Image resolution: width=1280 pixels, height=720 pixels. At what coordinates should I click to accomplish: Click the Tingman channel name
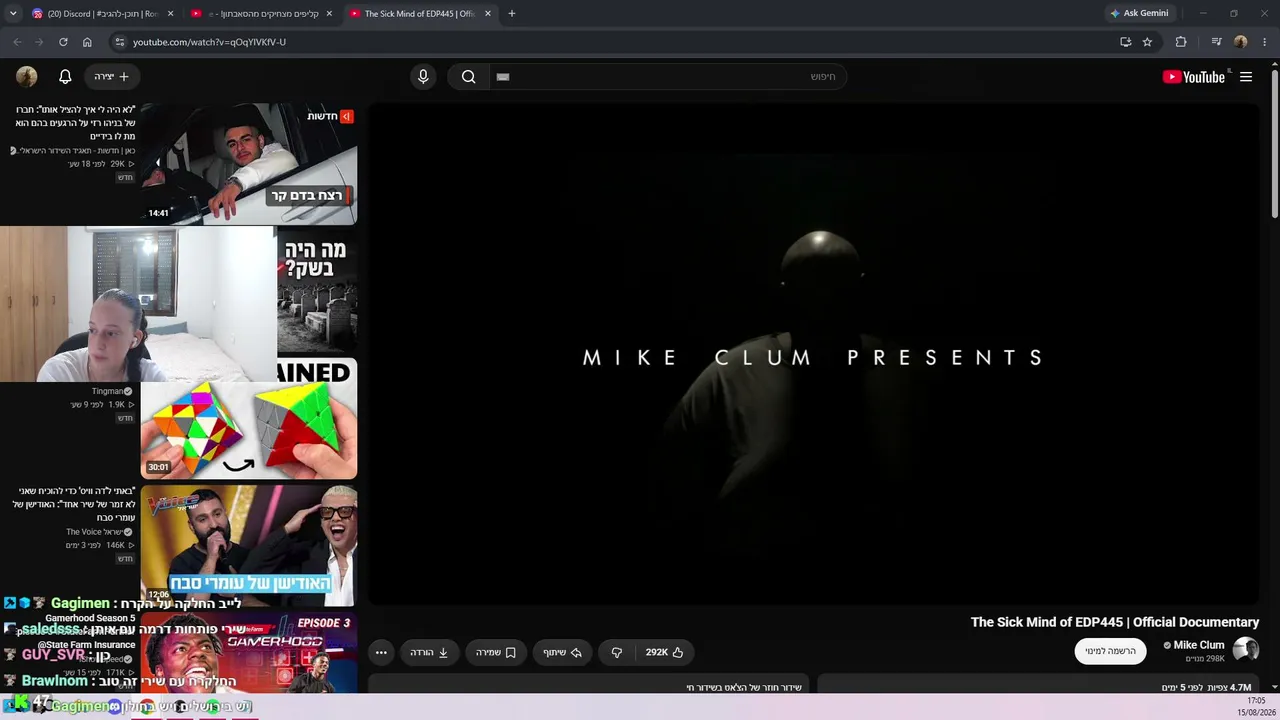pos(108,391)
